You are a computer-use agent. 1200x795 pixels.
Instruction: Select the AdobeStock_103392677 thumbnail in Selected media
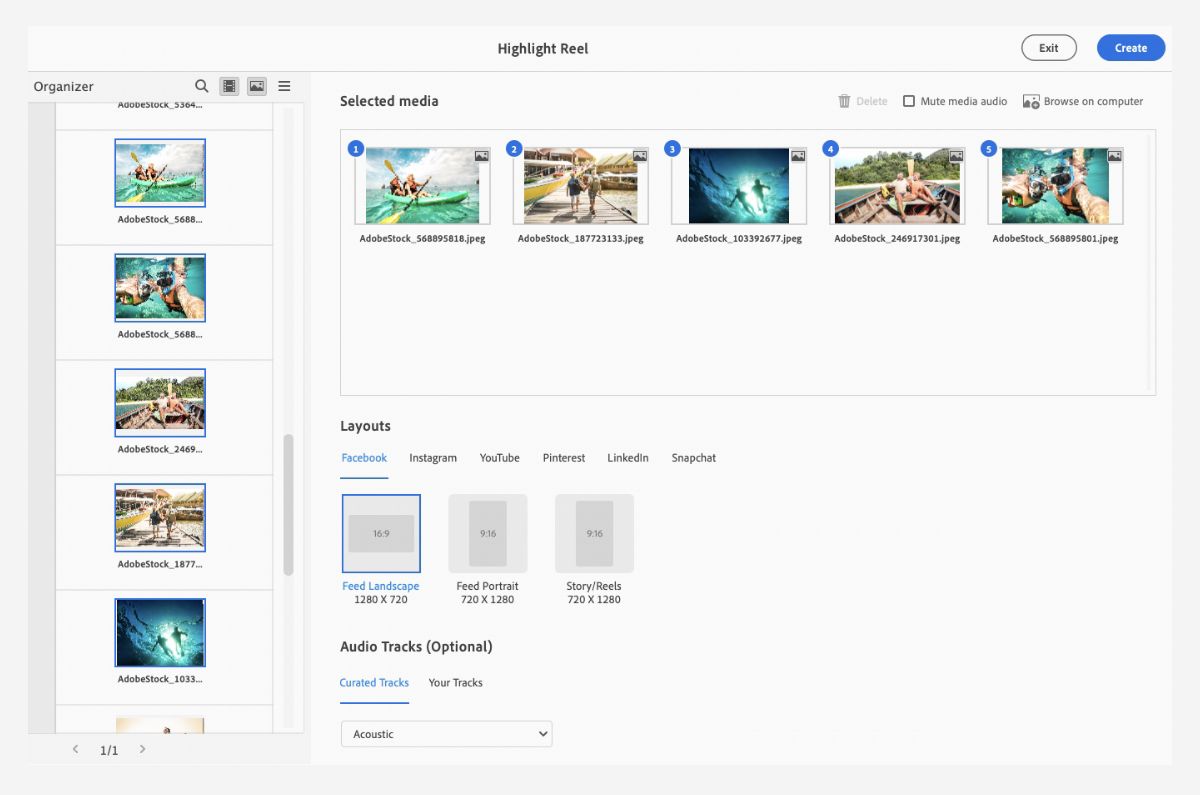point(738,185)
